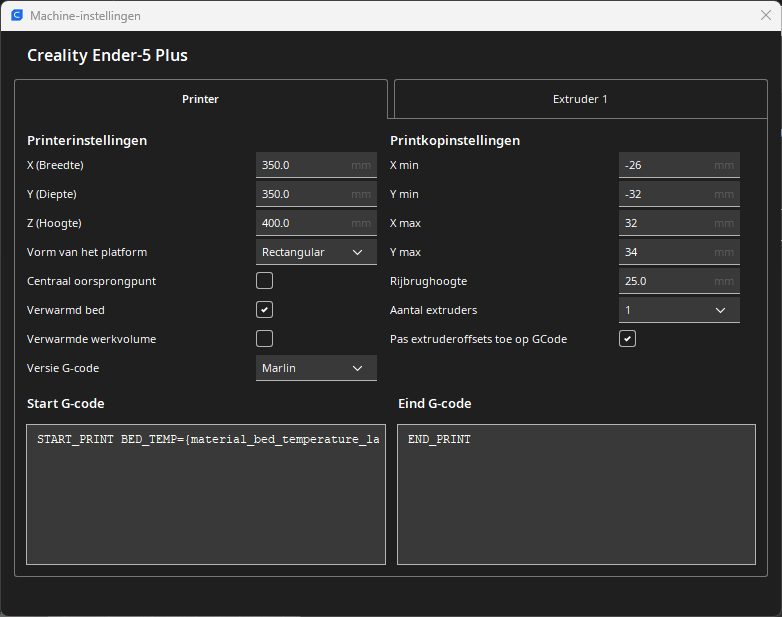Click the Rijbrughoogte input field
This screenshot has width=782, height=617.
[679, 281]
